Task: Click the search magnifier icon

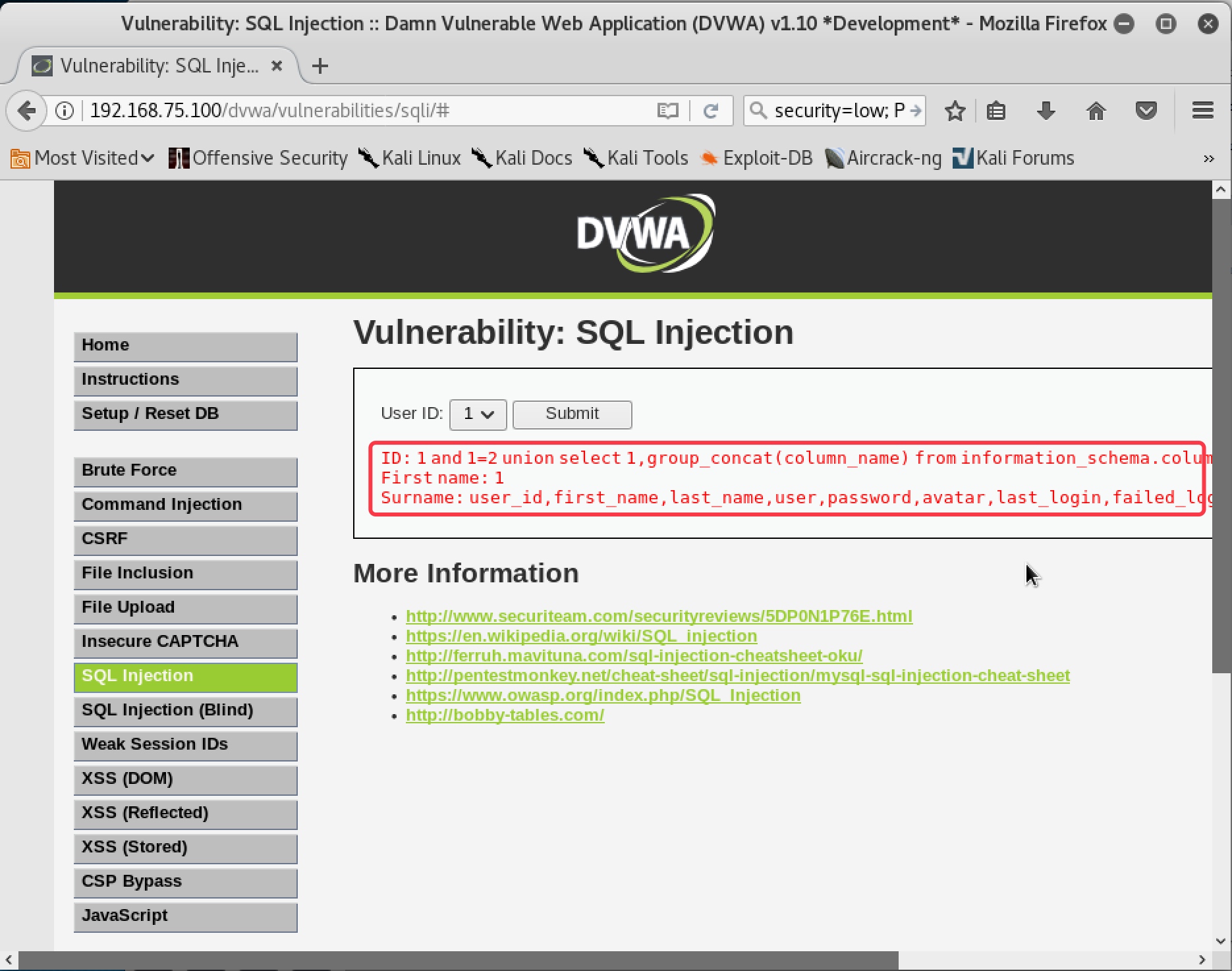Action: (x=758, y=111)
